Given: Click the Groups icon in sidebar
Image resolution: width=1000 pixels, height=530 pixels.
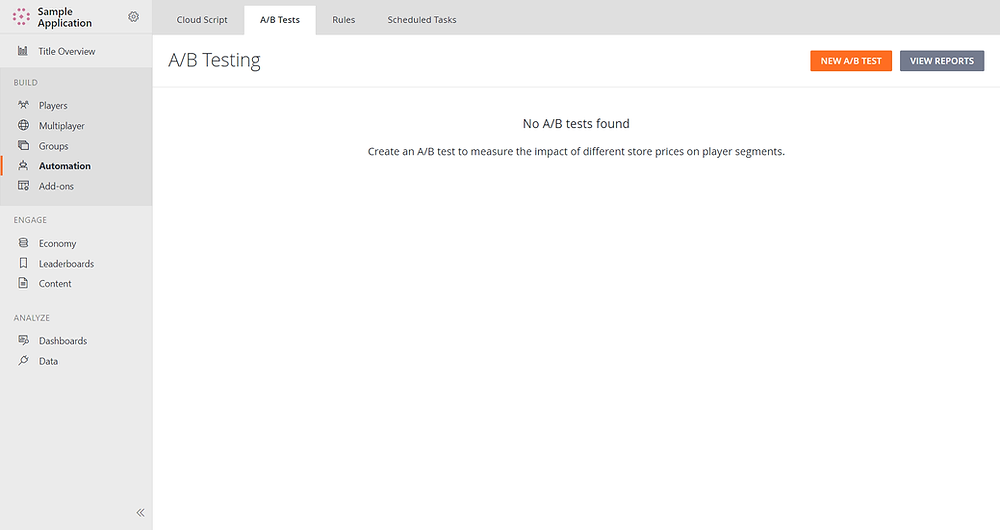Looking at the screenshot, I should (24, 145).
